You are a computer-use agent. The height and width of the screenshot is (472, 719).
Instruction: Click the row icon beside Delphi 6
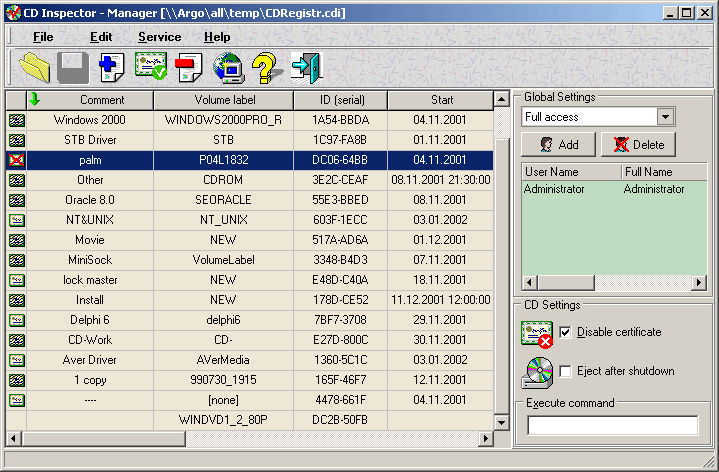(x=17, y=320)
